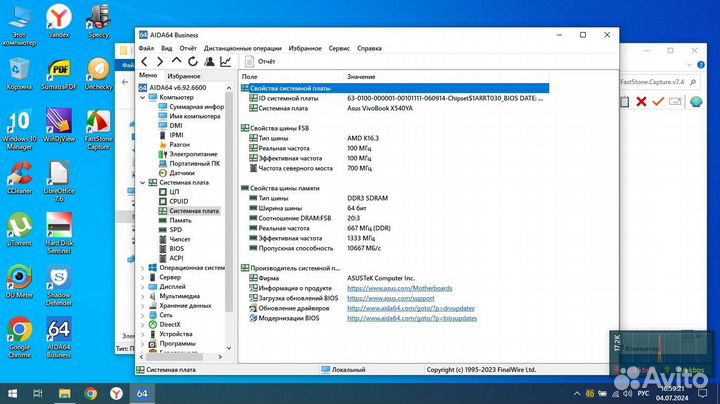The width and height of the screenshot is (720, 404).
Task: Expand the Сервер tree node
Action: [142, 277]
